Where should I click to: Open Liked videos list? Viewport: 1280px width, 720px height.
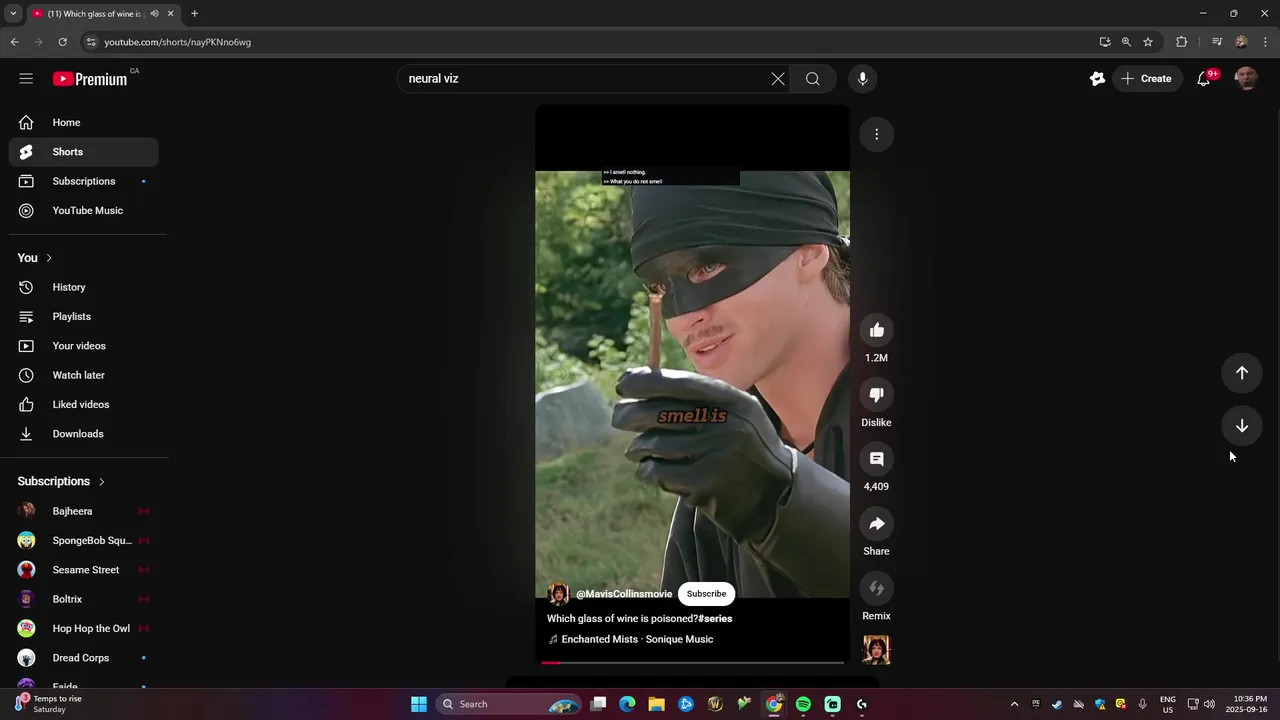coord(84,404)
